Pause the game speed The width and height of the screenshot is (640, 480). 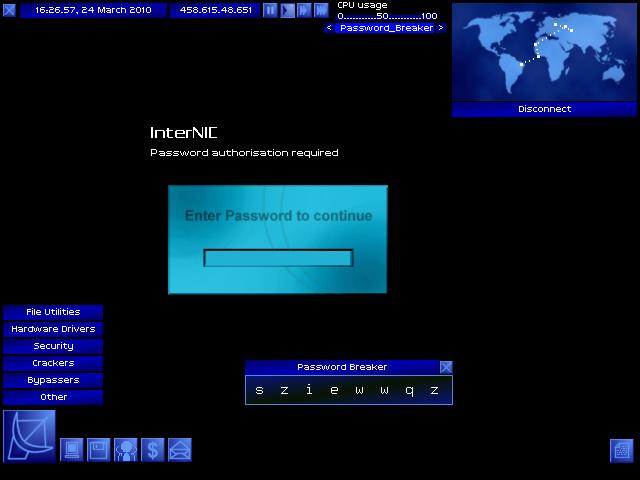[x=270, y=10]
